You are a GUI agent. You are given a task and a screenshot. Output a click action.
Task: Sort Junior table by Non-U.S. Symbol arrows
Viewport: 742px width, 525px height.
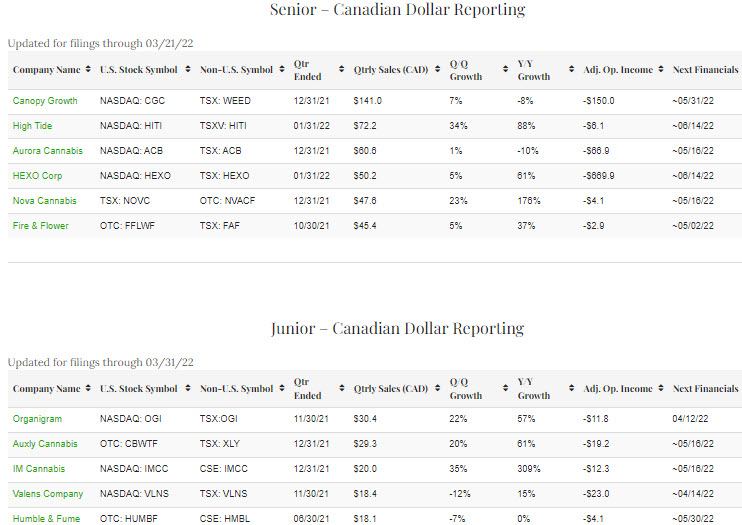pyautogui.click(x=280, y=389)
